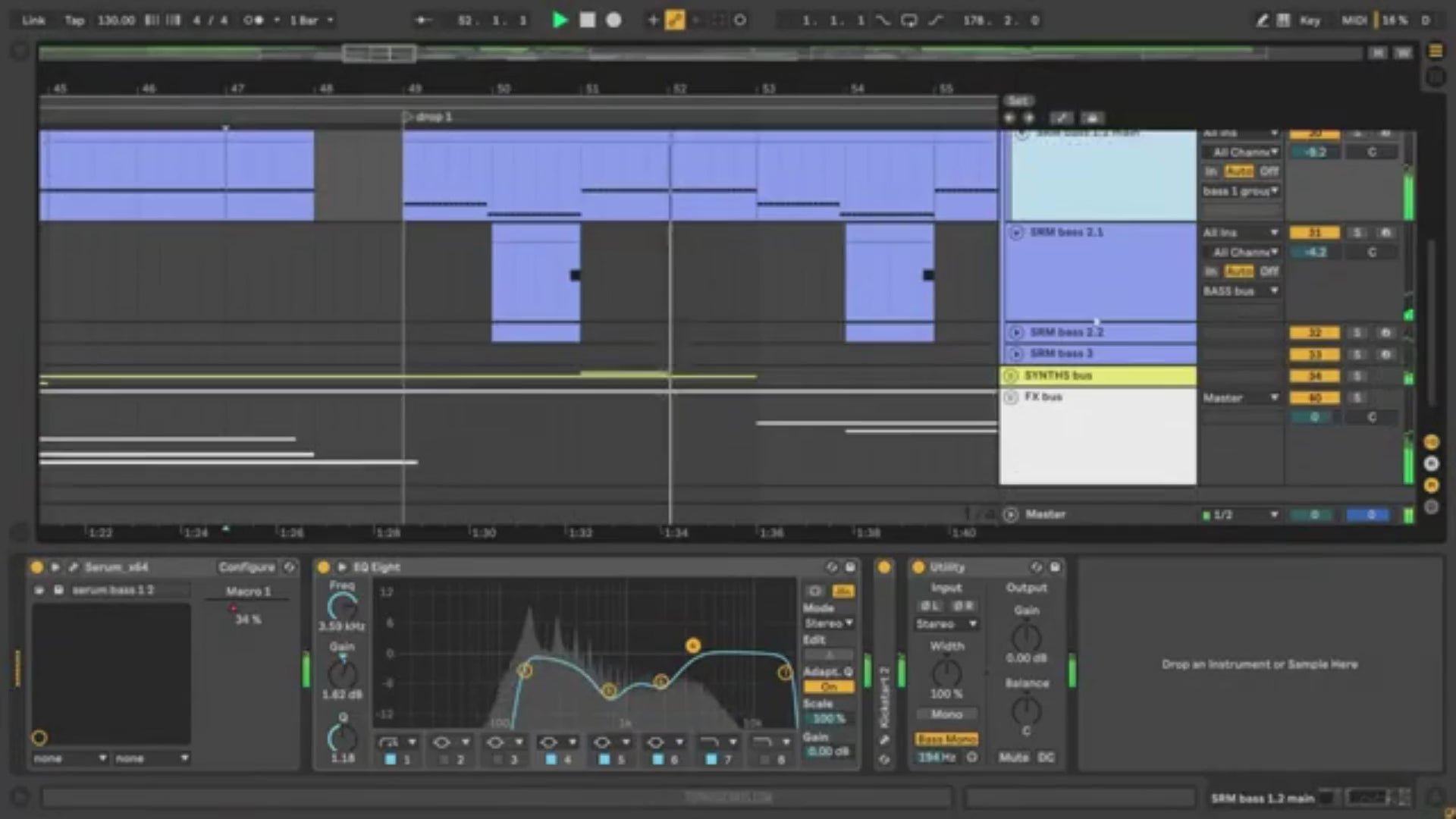Unfold the SRM bass 2.2 track

(x=1016, y=332)
